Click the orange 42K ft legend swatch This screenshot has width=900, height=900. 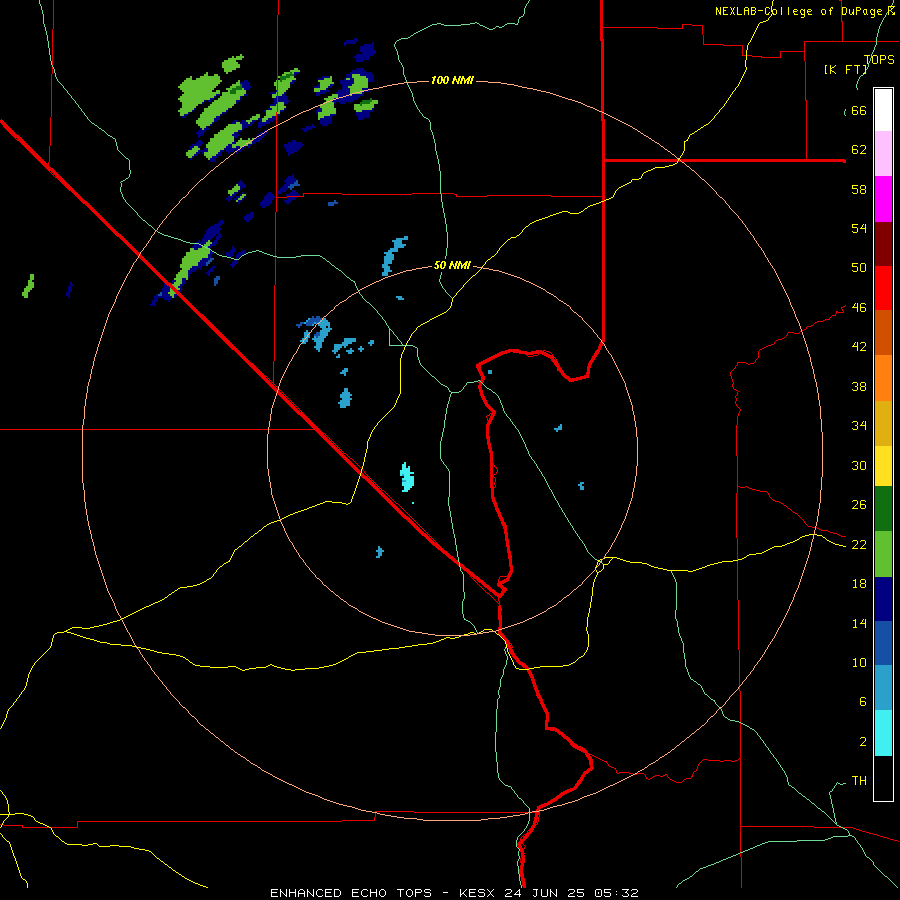click(883, 378)
